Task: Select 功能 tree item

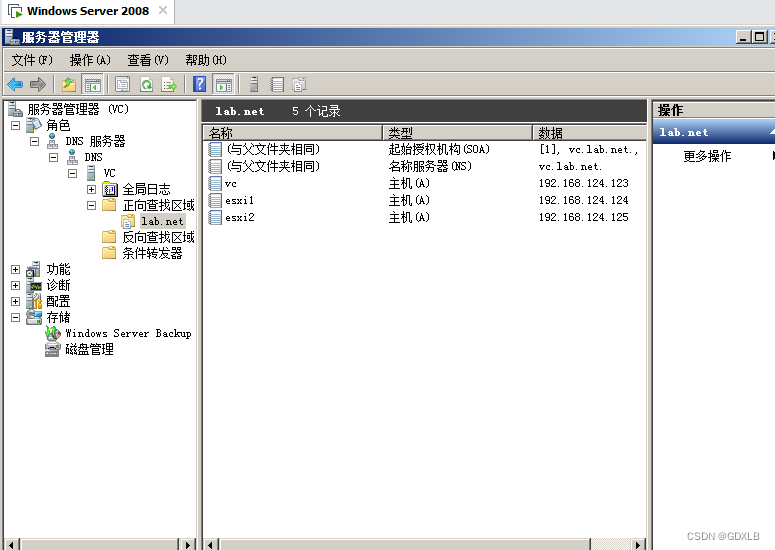Action: pos(58,269)
